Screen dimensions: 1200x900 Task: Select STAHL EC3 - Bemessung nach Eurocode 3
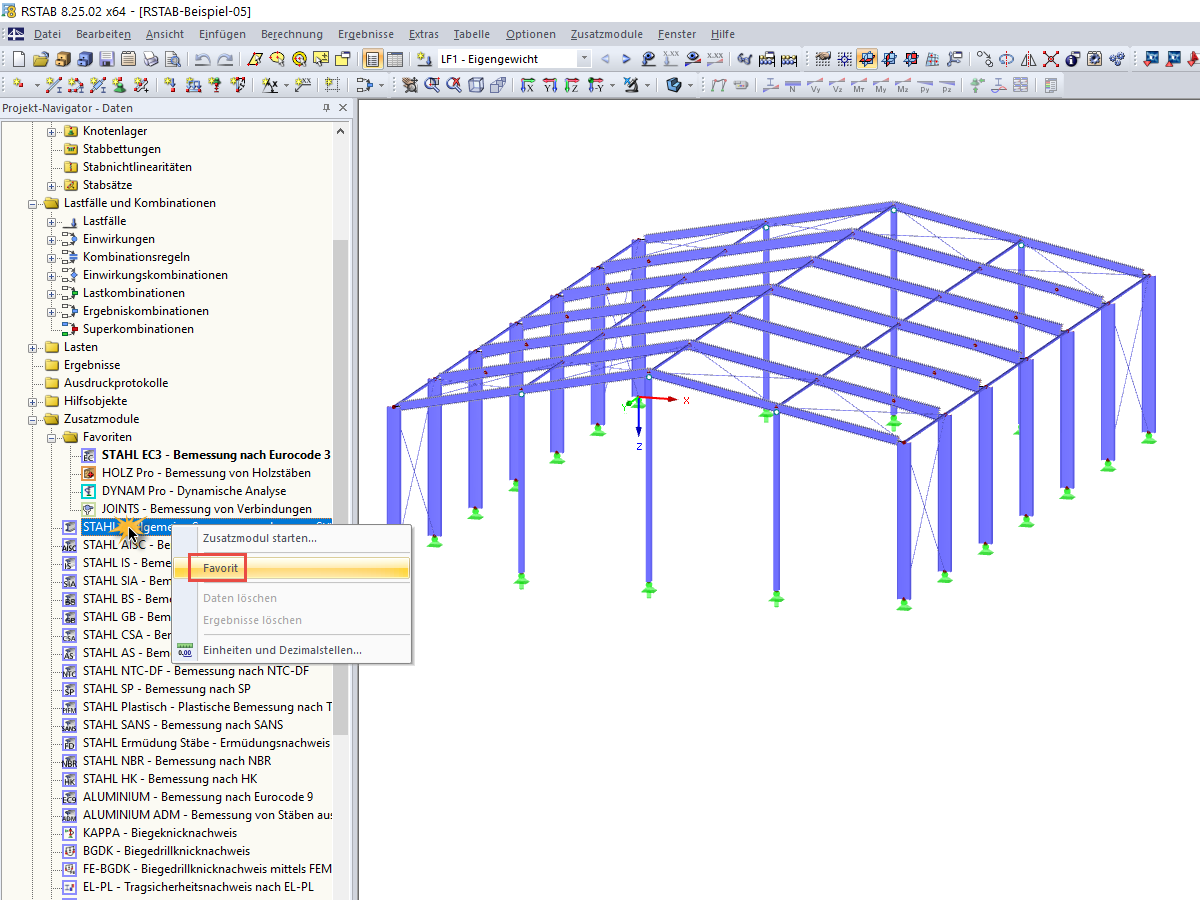pos(216,455)
